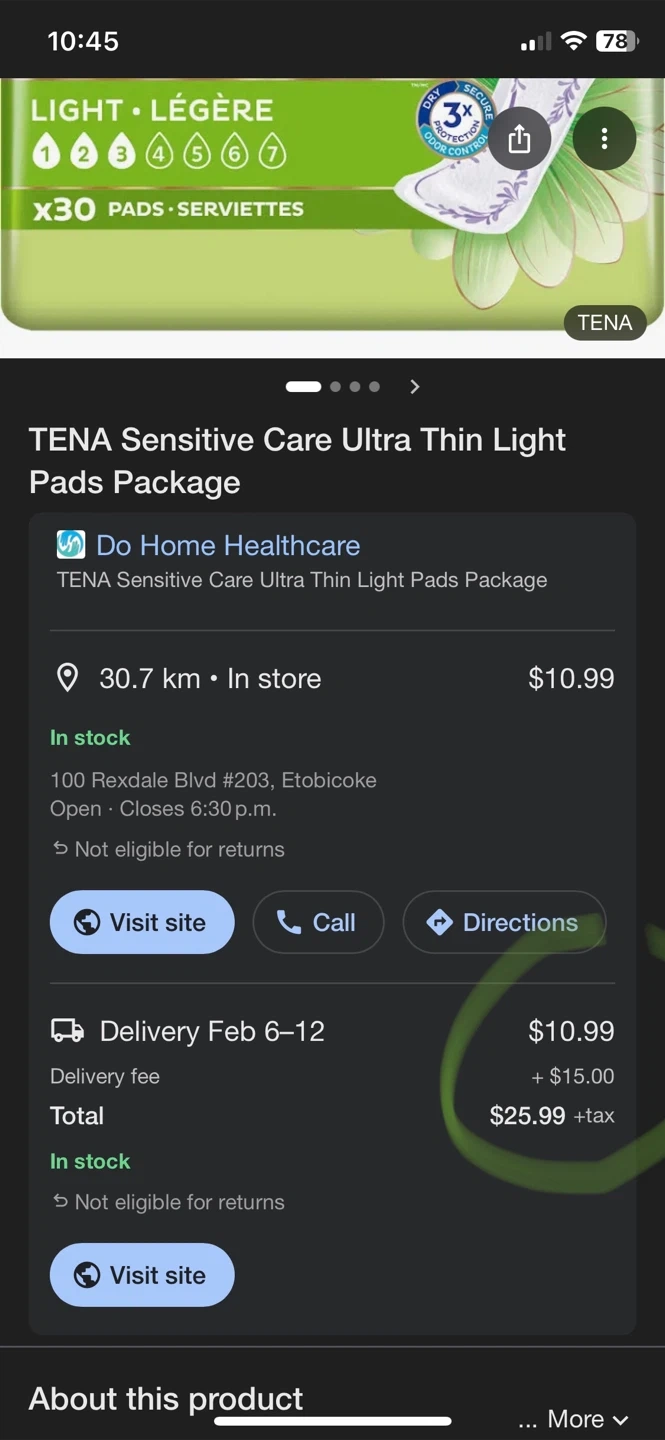665x1440 pixels.
Task: Get Directions to the store
Action: pos(504,922)
